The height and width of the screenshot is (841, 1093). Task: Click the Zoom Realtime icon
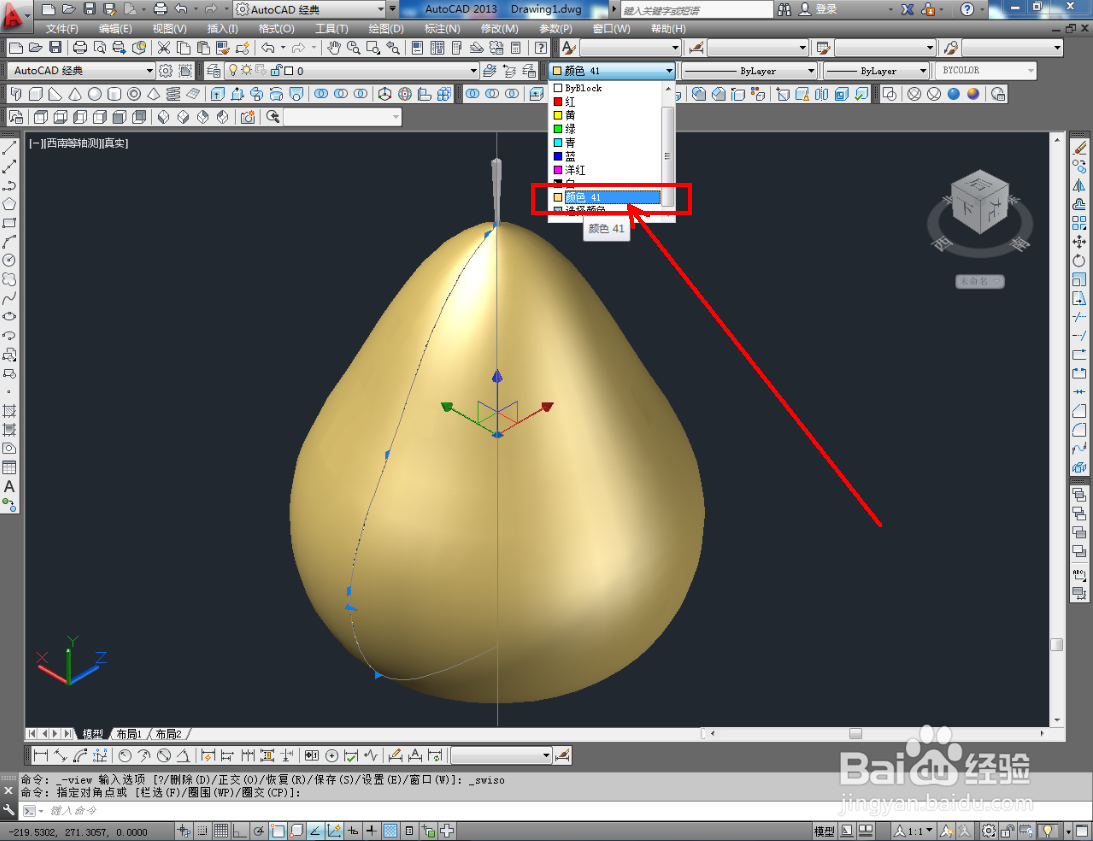tap(354, 47)
